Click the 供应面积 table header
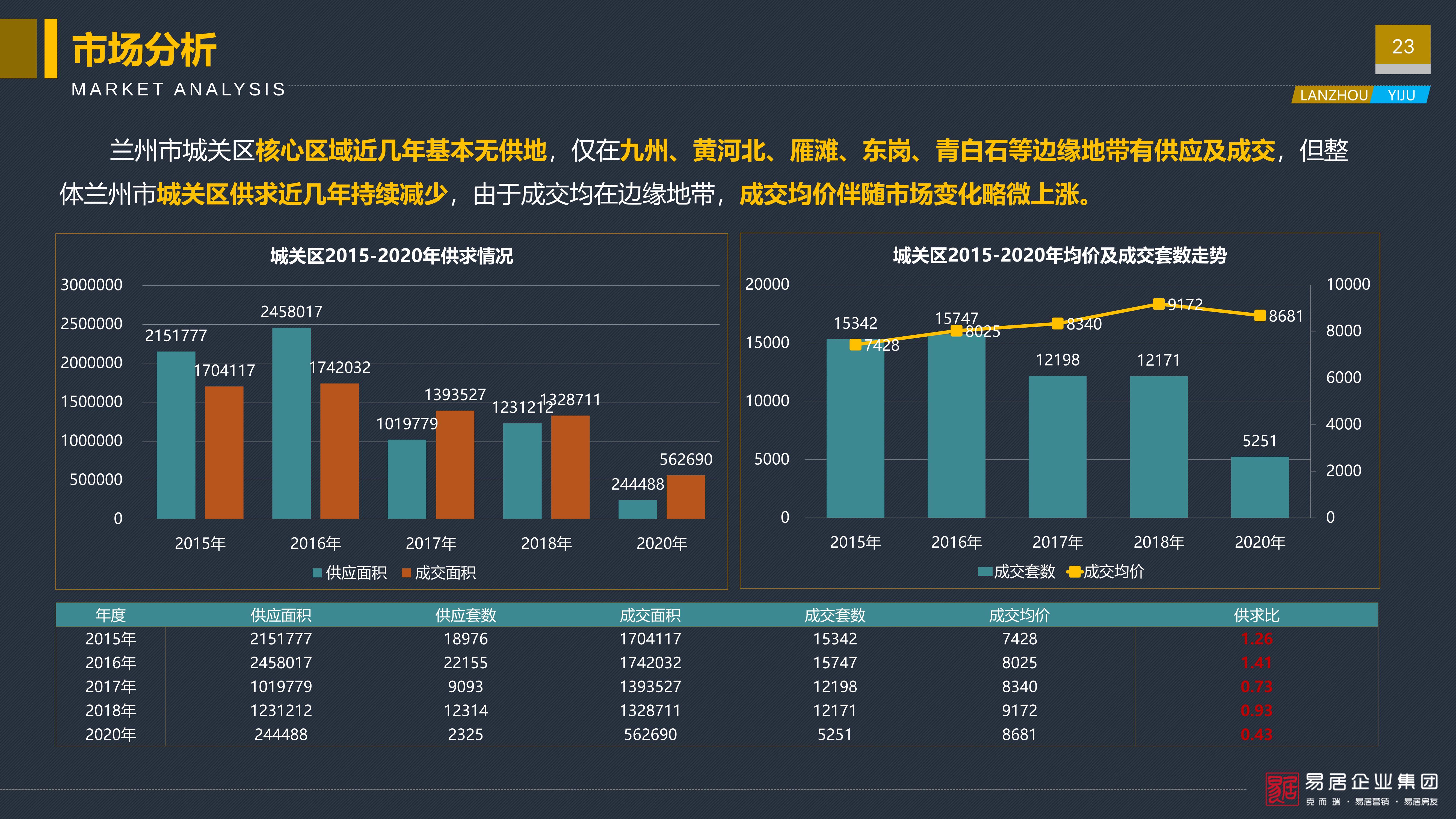This screenshot has width=1456, height=819. 281,615
